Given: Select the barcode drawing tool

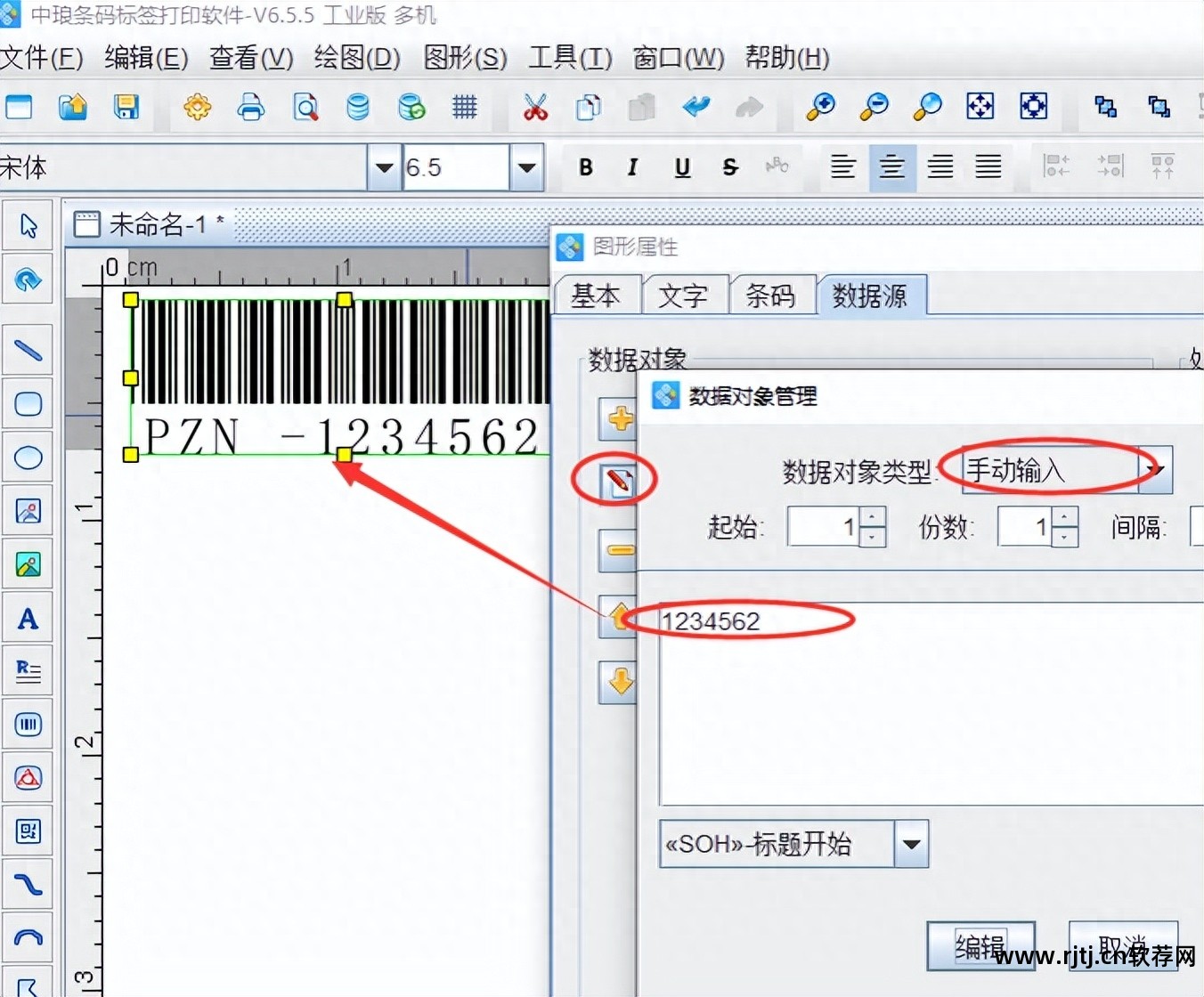Looking at the screenshot, I should 28,725.
